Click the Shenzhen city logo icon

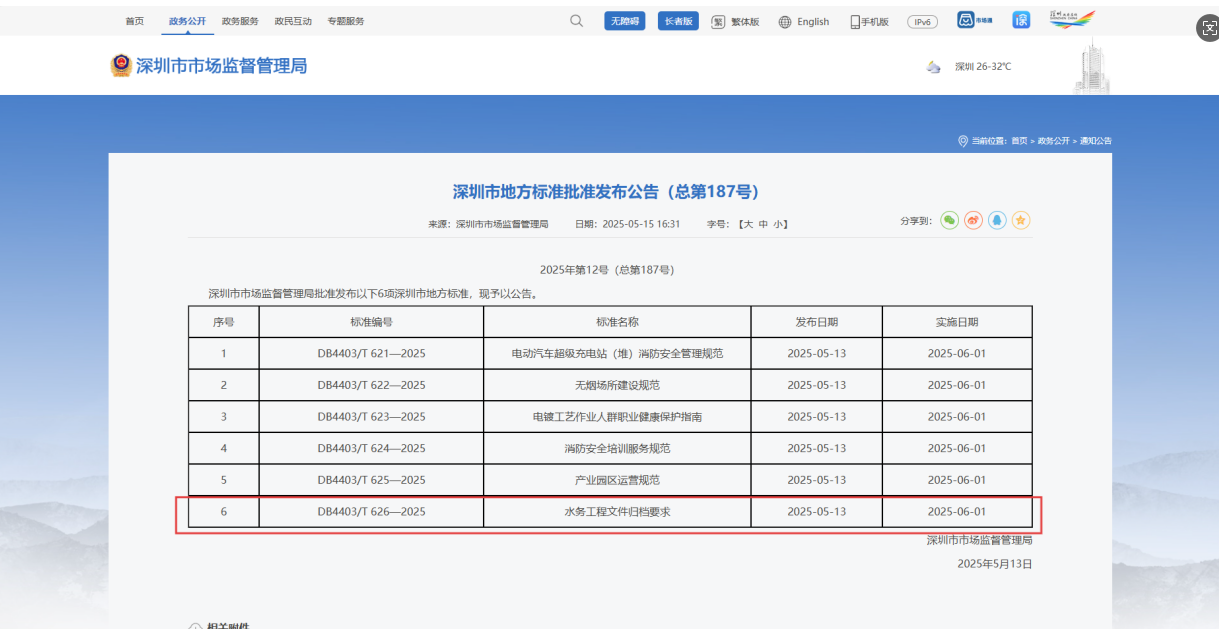click(x=1072, y=18)
